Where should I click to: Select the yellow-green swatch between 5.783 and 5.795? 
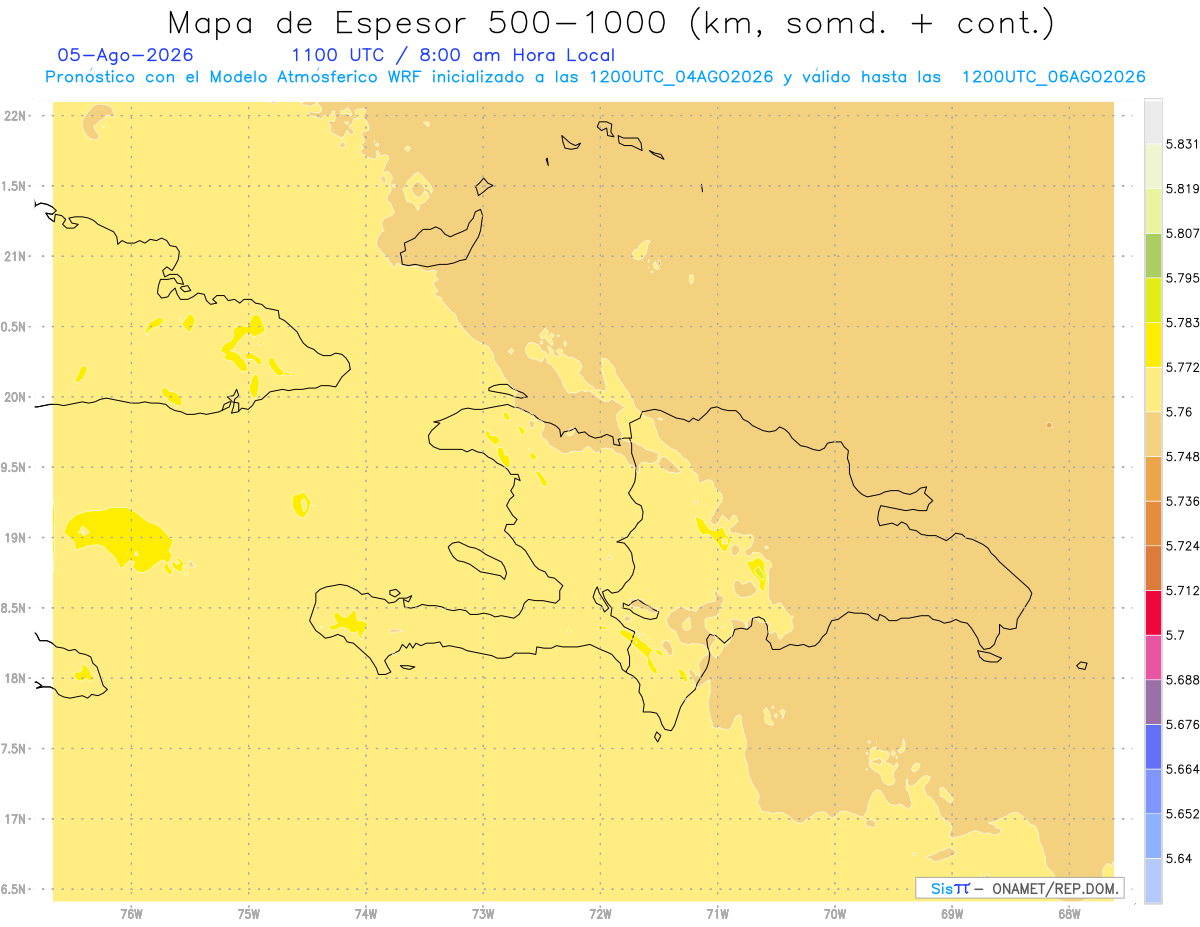[1153, 300]
